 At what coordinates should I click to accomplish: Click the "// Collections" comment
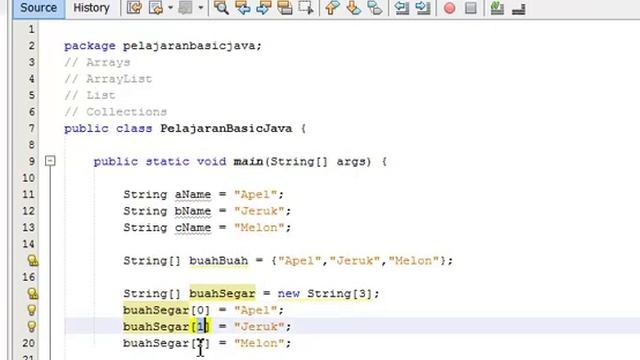click(116, 112)
